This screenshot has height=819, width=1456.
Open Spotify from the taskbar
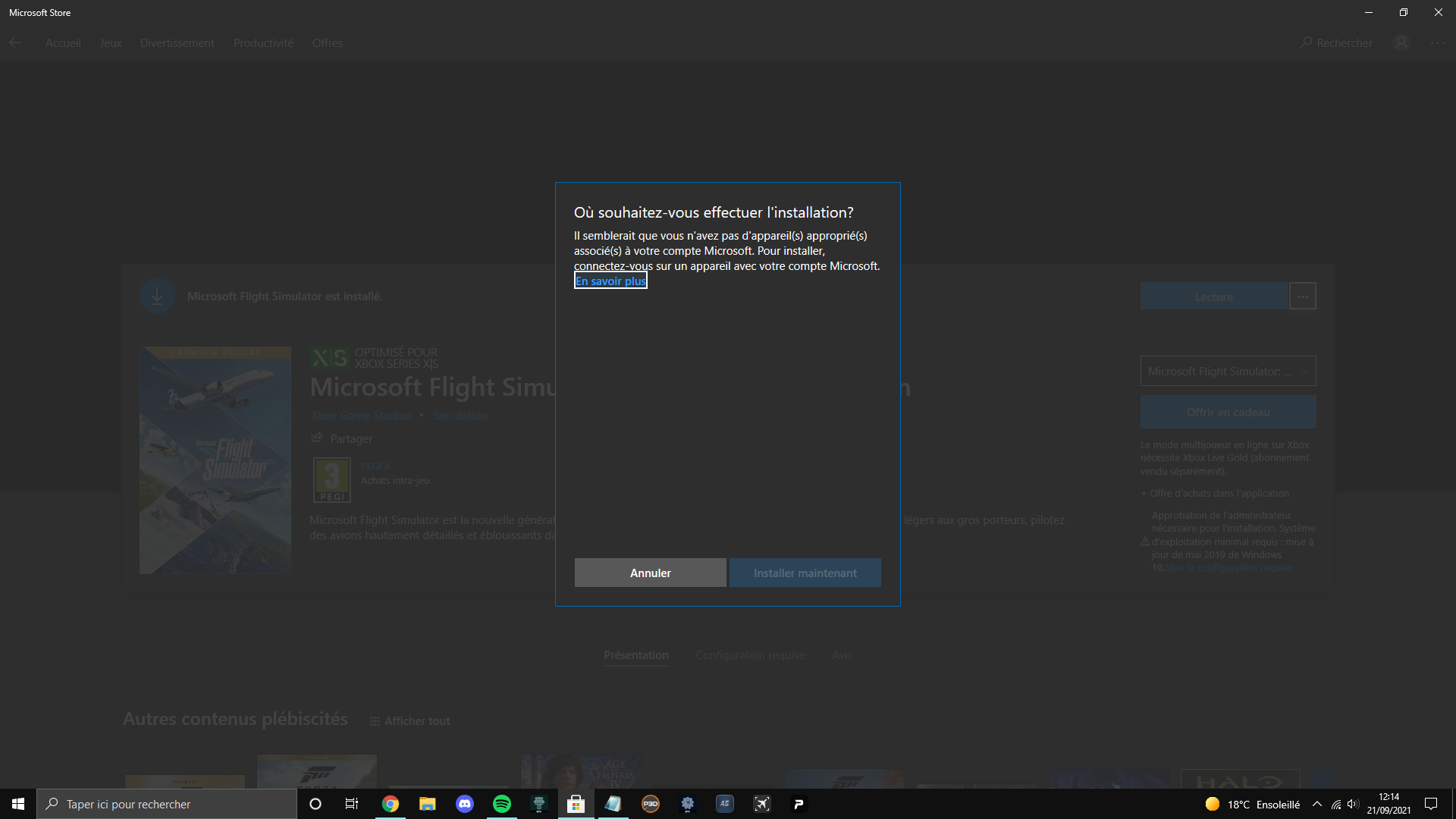click(502, 804)
